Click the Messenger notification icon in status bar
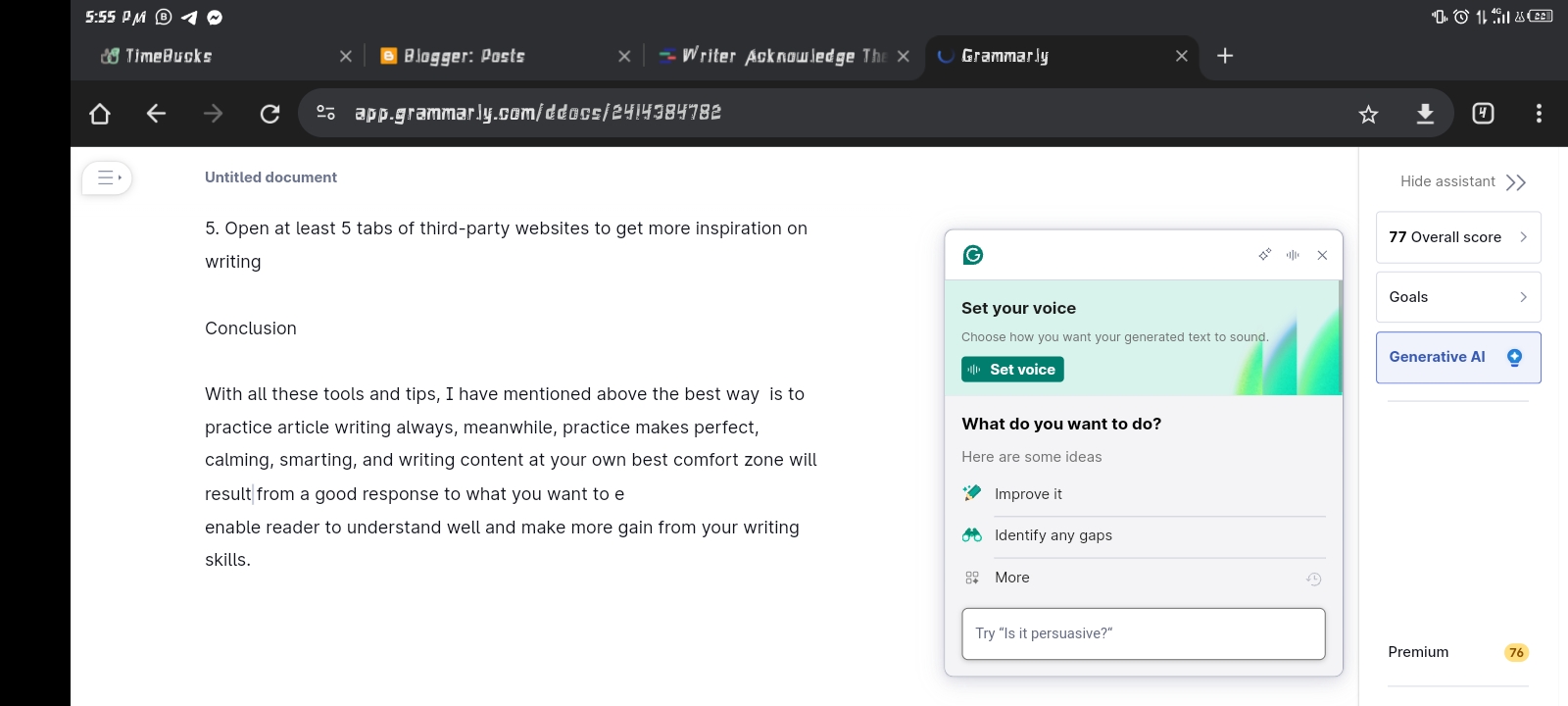The height and width of the screenshot is (706, 1568). pos(215,17)
